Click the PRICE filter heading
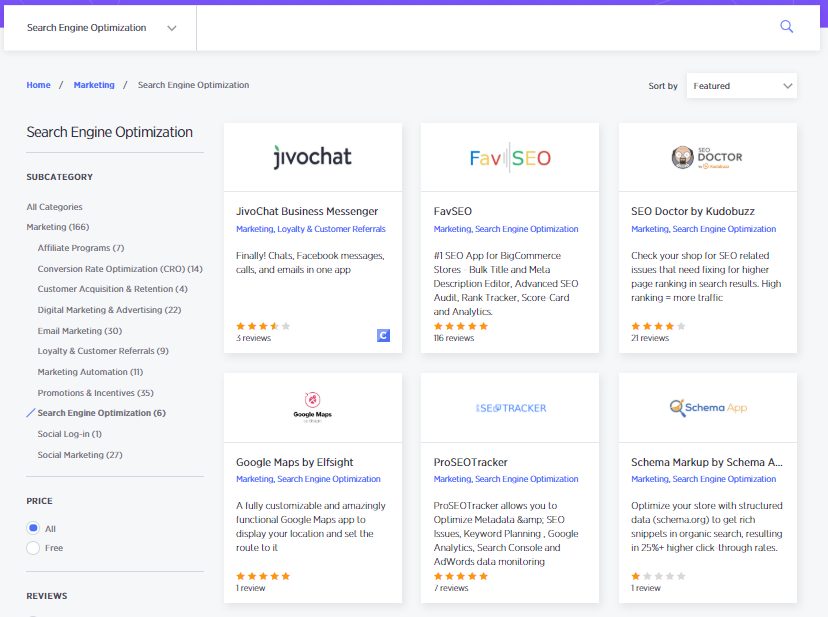The image size is (828, 617). pyautogui.click(x=40, y=501)
